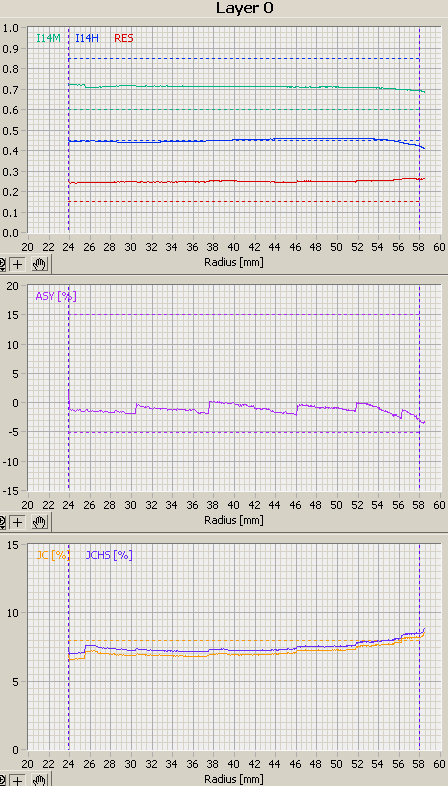
Task: Select the JCHS [%] legend label
Action: tap(109, 555)
